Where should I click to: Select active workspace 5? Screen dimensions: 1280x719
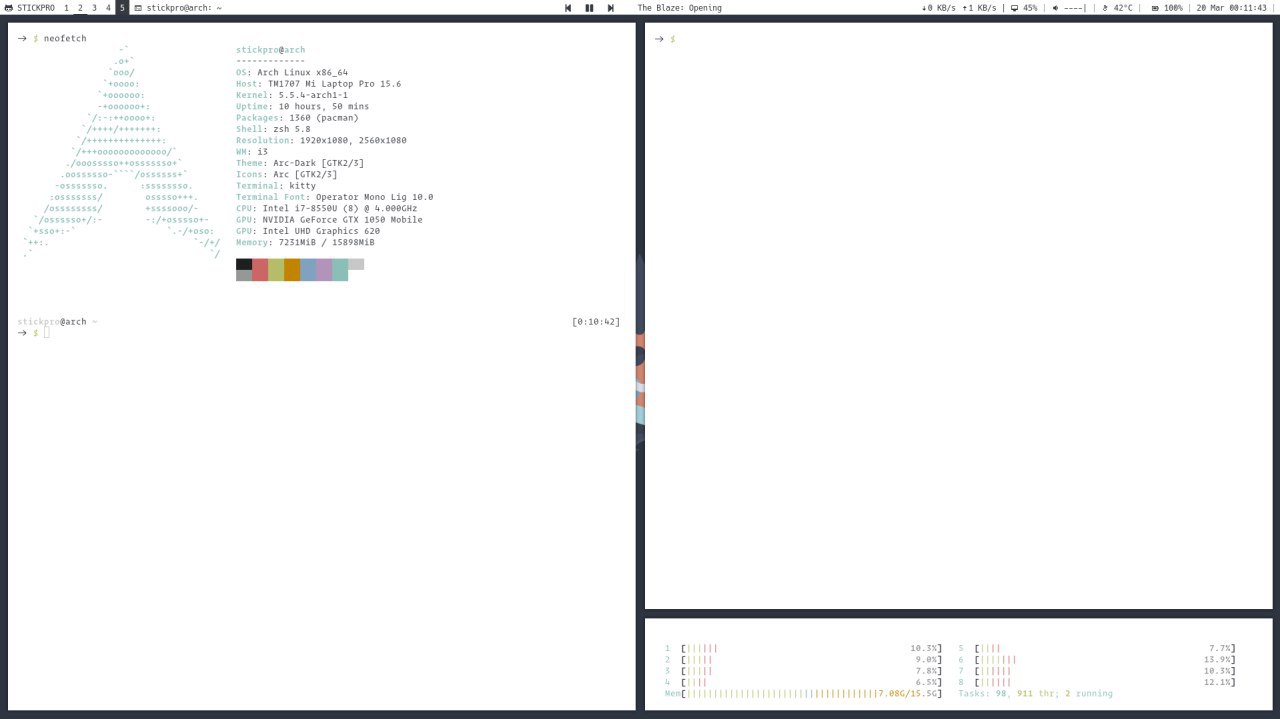tap(122, 8)
